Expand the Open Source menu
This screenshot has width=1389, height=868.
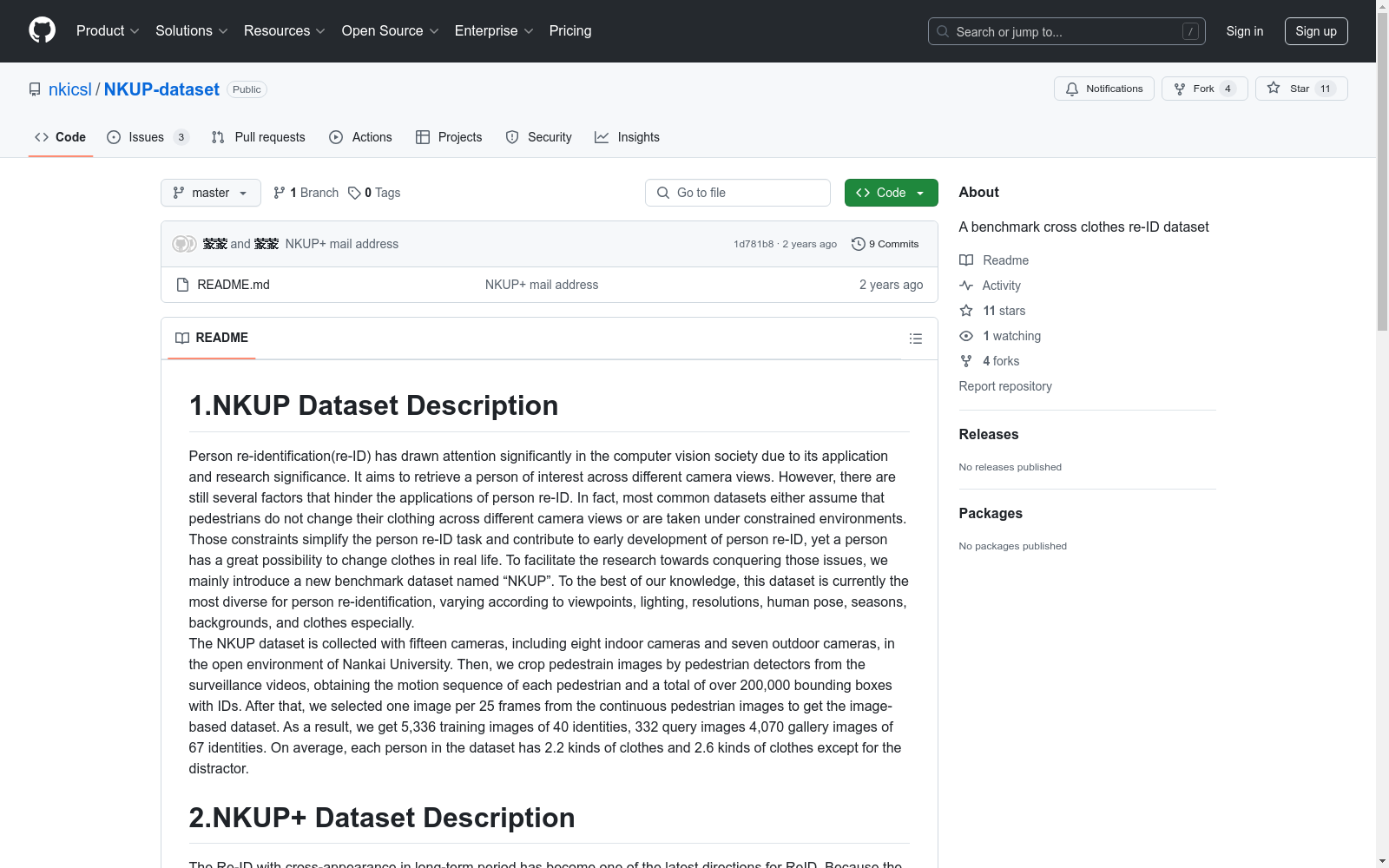(390, 31)
